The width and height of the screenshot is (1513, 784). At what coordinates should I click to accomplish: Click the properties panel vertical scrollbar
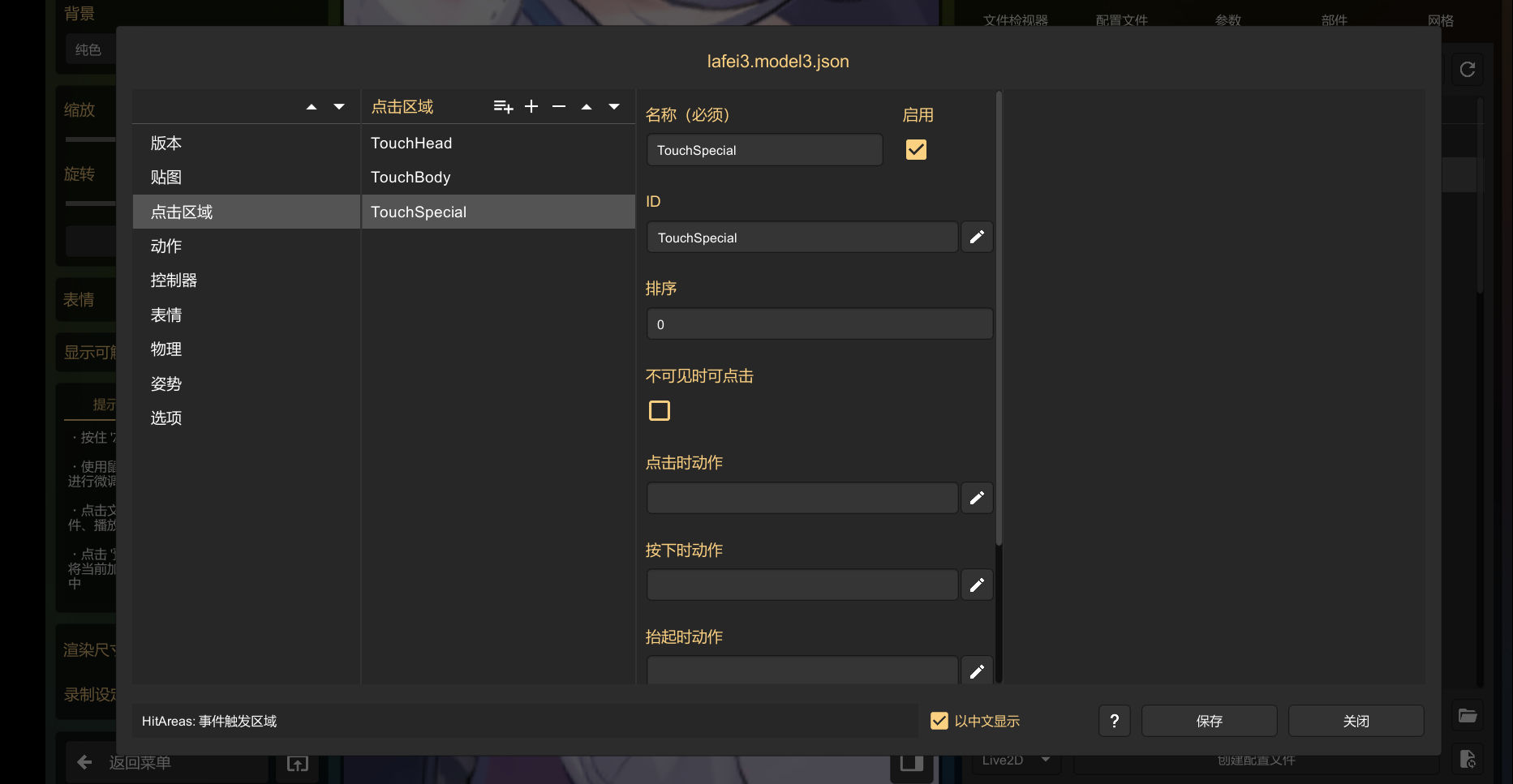[x=999, y=324]
